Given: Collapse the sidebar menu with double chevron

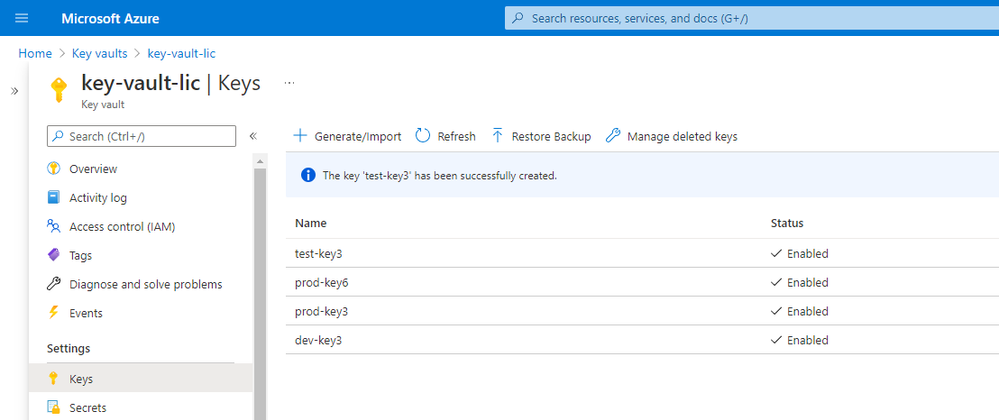Looking at the screenshot, I should point(253,136).
